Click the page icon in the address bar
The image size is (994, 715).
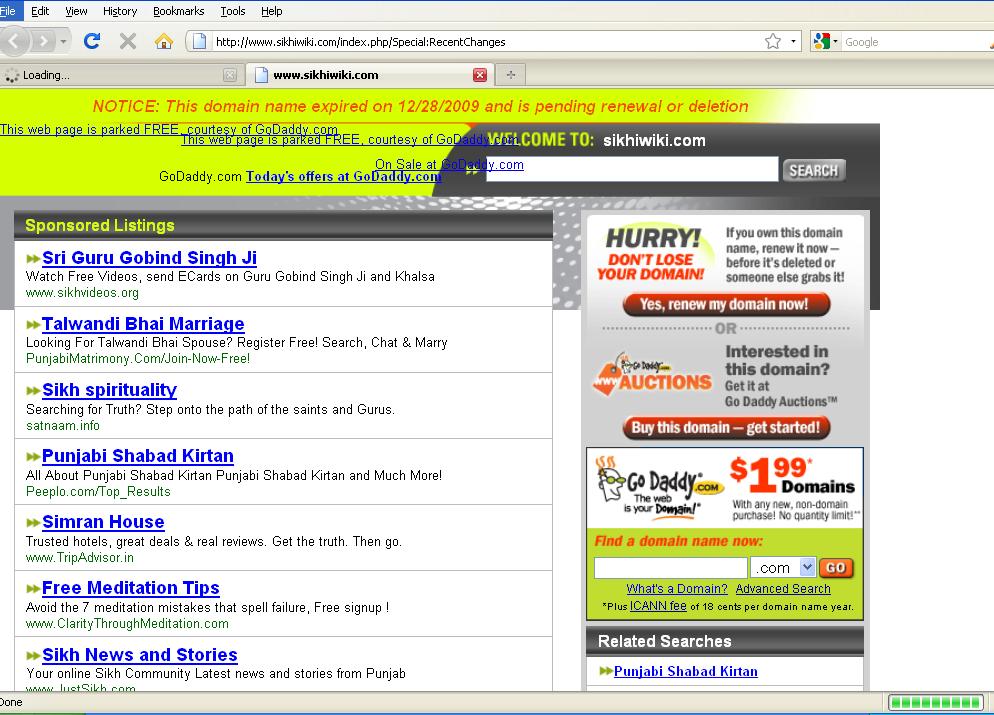(x=199, y=42)
